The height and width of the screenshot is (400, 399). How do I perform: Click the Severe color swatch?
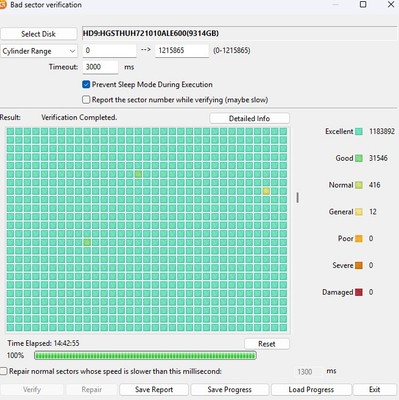pyautogui.click(x=359, y=266)
